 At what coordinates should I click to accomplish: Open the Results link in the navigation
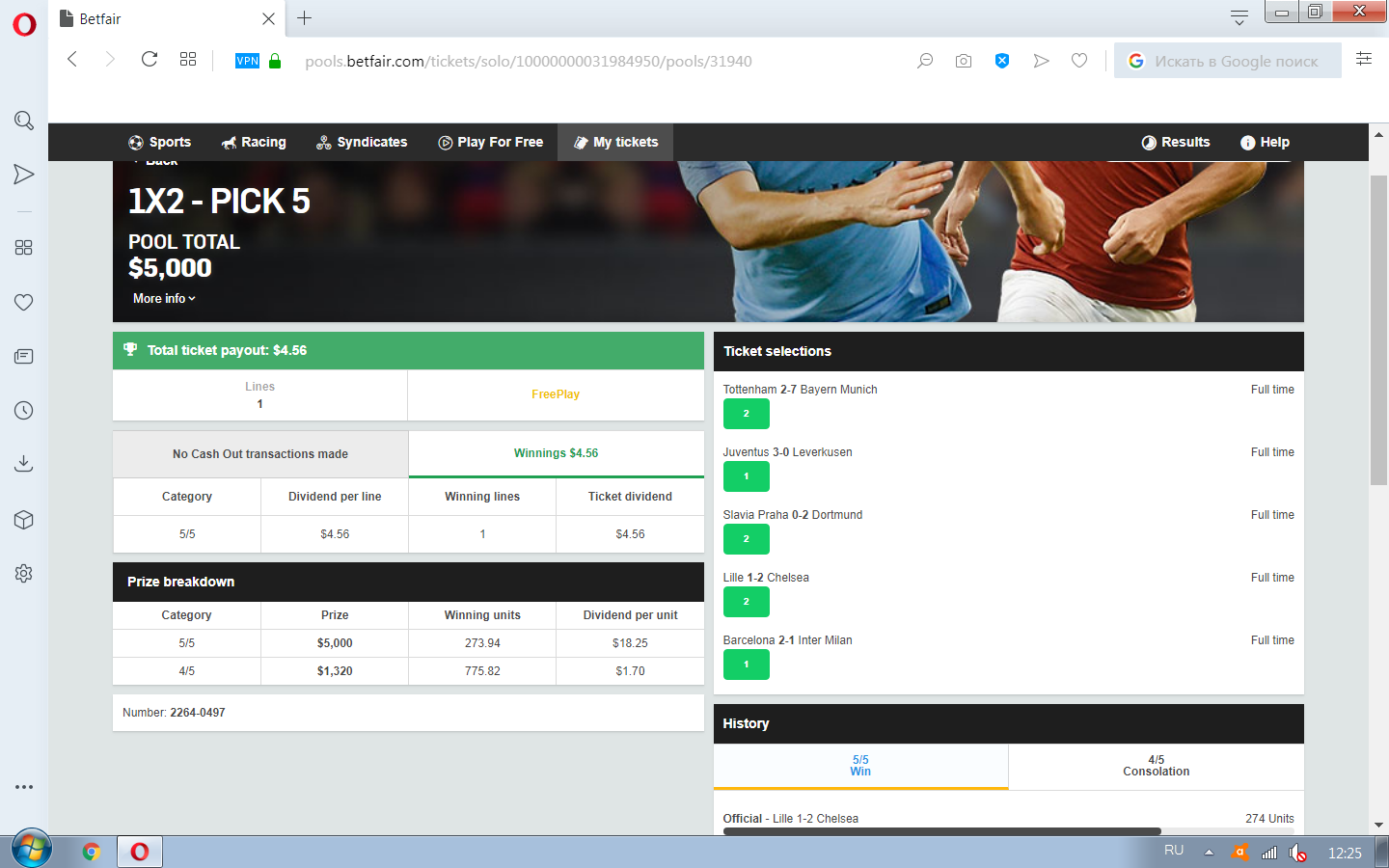coord(1176,142)
